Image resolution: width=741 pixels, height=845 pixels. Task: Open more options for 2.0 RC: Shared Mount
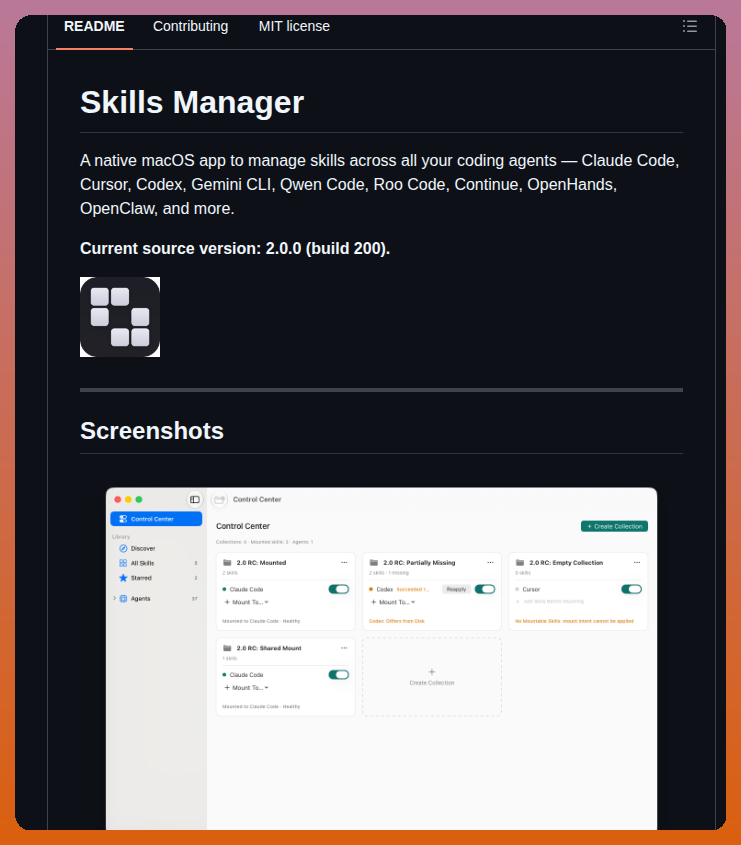[344, 648]
